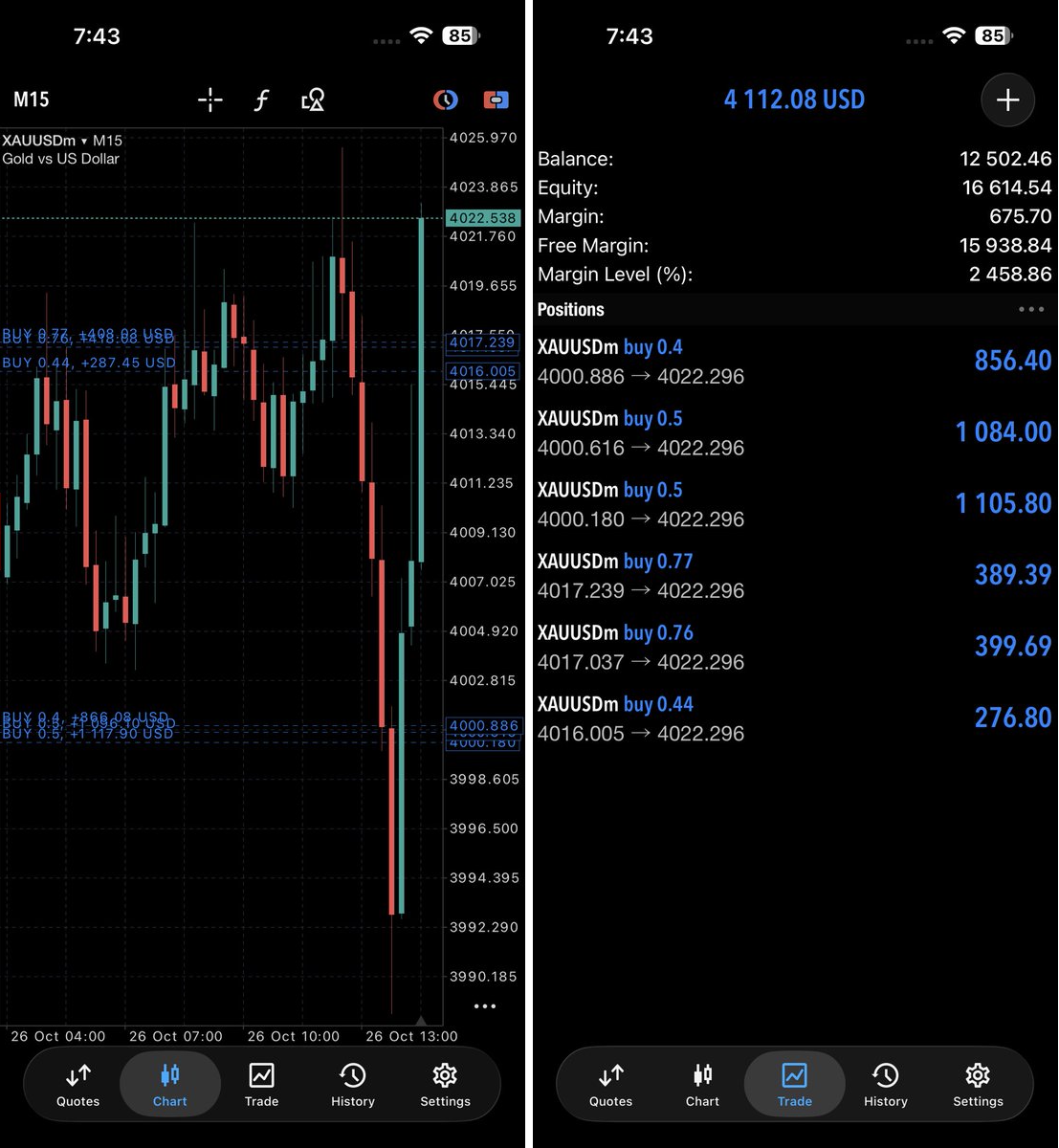Open Settings tab in right screen

pyautogui.click(x=978, y=1085)
